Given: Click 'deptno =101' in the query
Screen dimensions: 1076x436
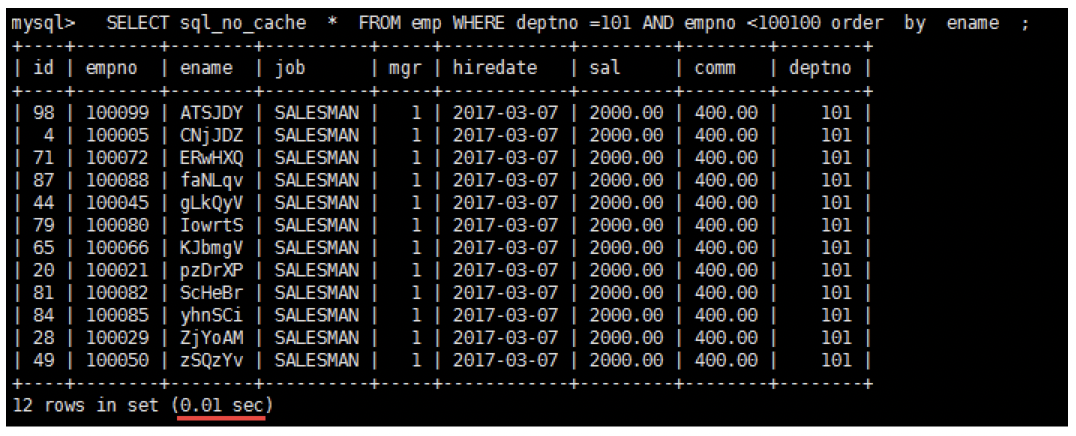Looking at the screenshot, I should point(574,23).
